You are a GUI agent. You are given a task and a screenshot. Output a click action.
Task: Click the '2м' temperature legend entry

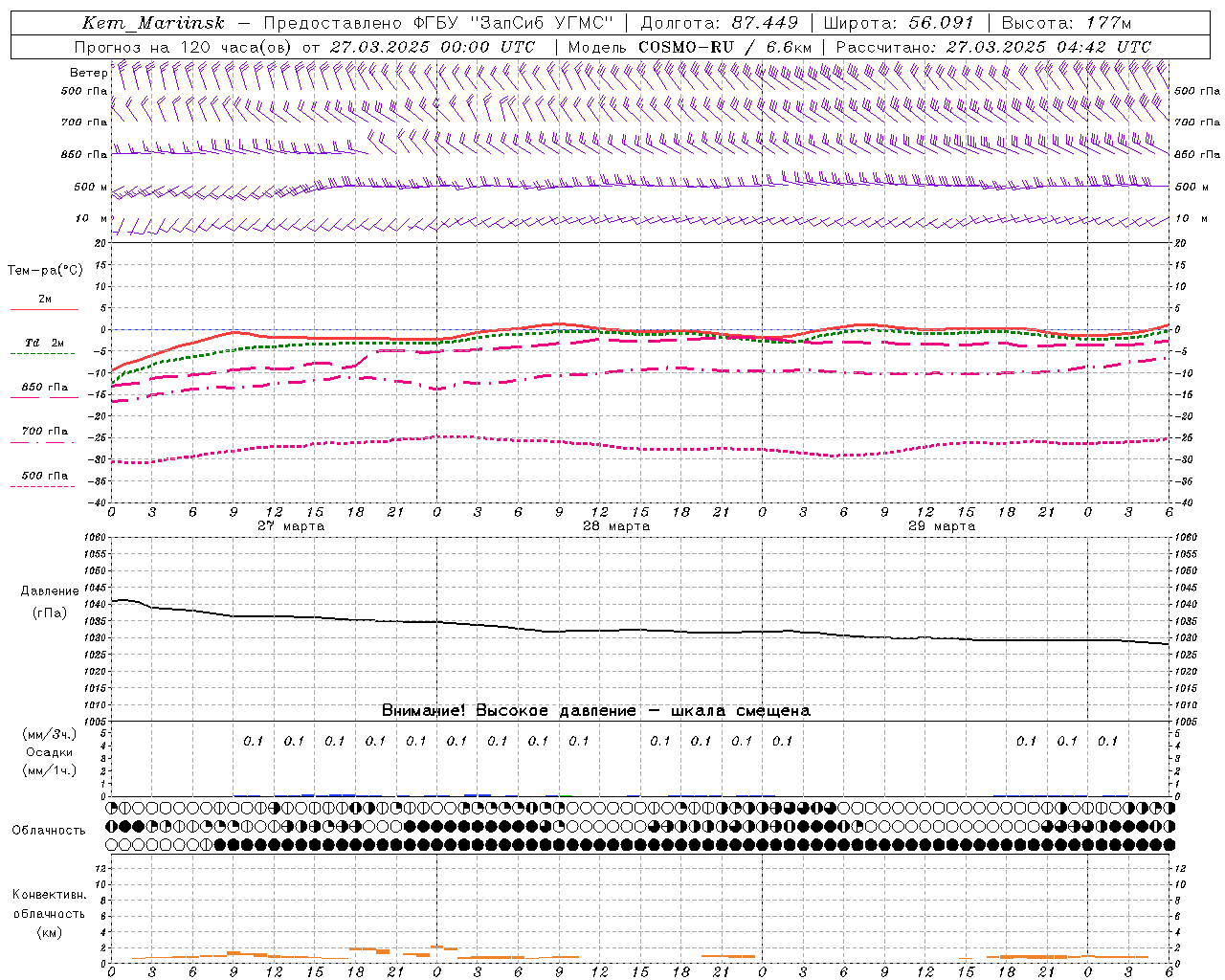[x=45, y=300]
